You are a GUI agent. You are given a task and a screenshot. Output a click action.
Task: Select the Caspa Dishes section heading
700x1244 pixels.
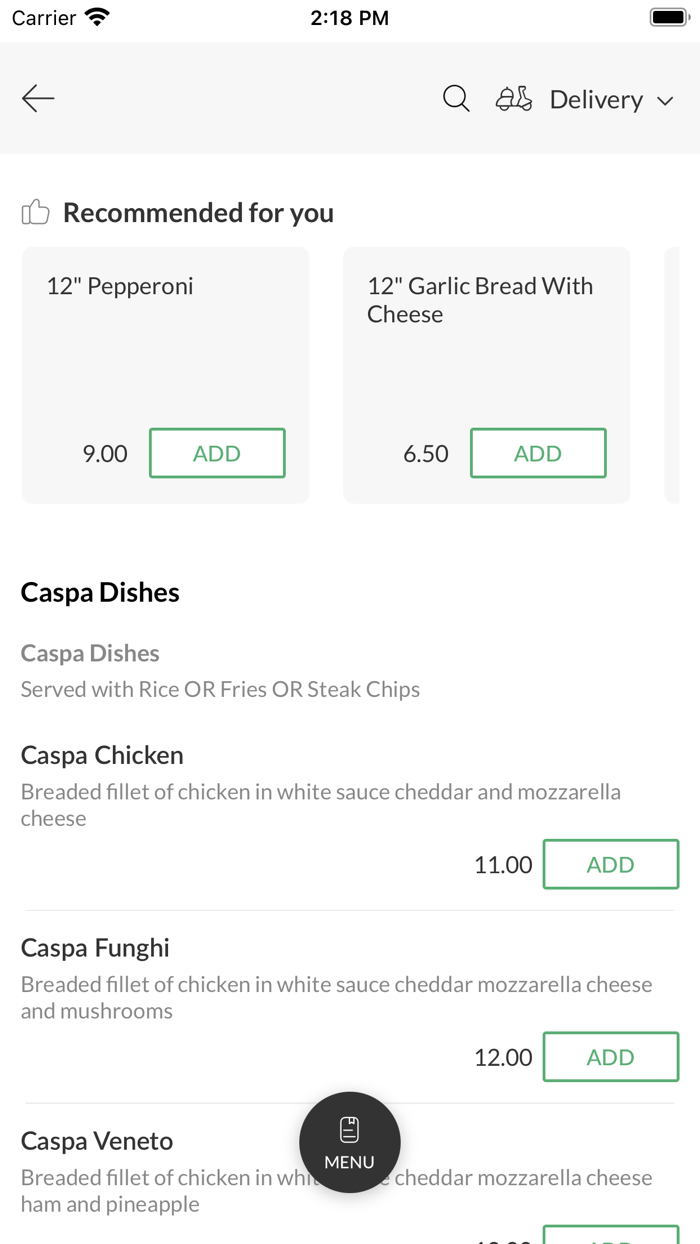click(100, 592)
